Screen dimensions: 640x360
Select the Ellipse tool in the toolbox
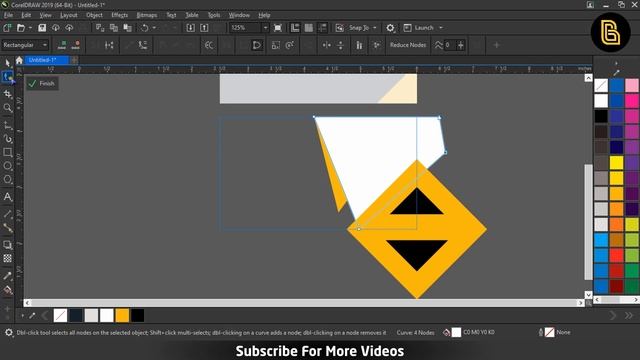click(x=7, y=166)
